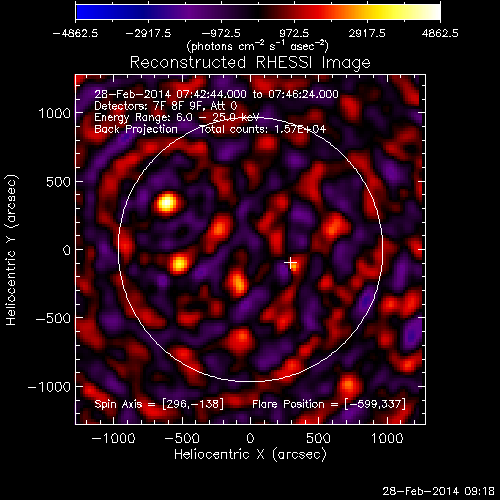Click the colorbar value '2917.5'
The image size is (500, 500).
[x=367, y=33]
